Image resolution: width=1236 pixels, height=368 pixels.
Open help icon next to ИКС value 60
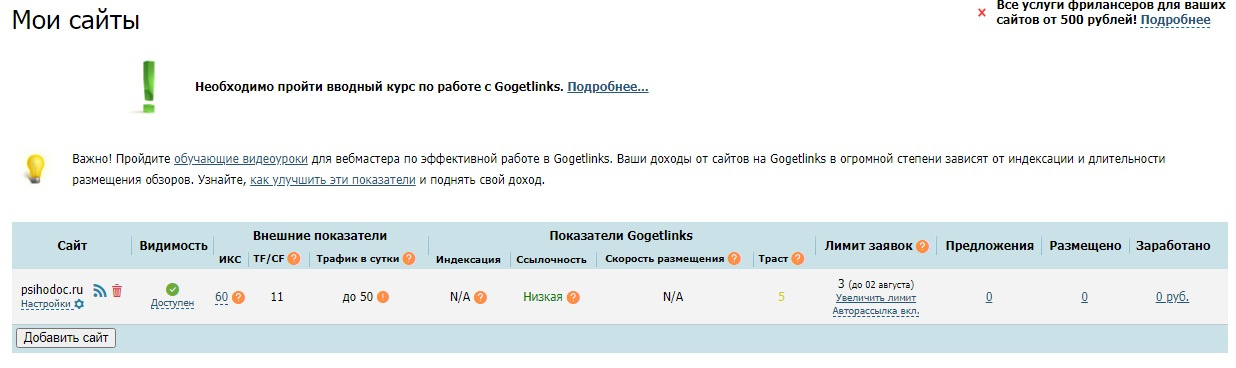coord(238,297)
